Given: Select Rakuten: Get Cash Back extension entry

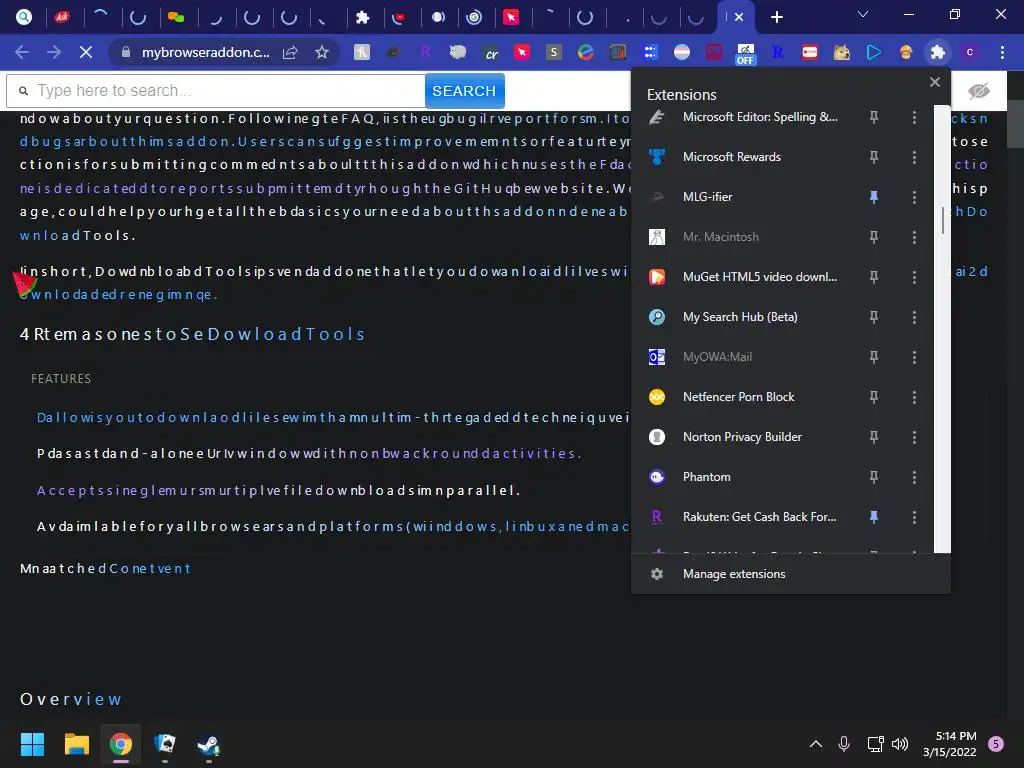Looking at the screenshot, I should click(x=760, y=517).
